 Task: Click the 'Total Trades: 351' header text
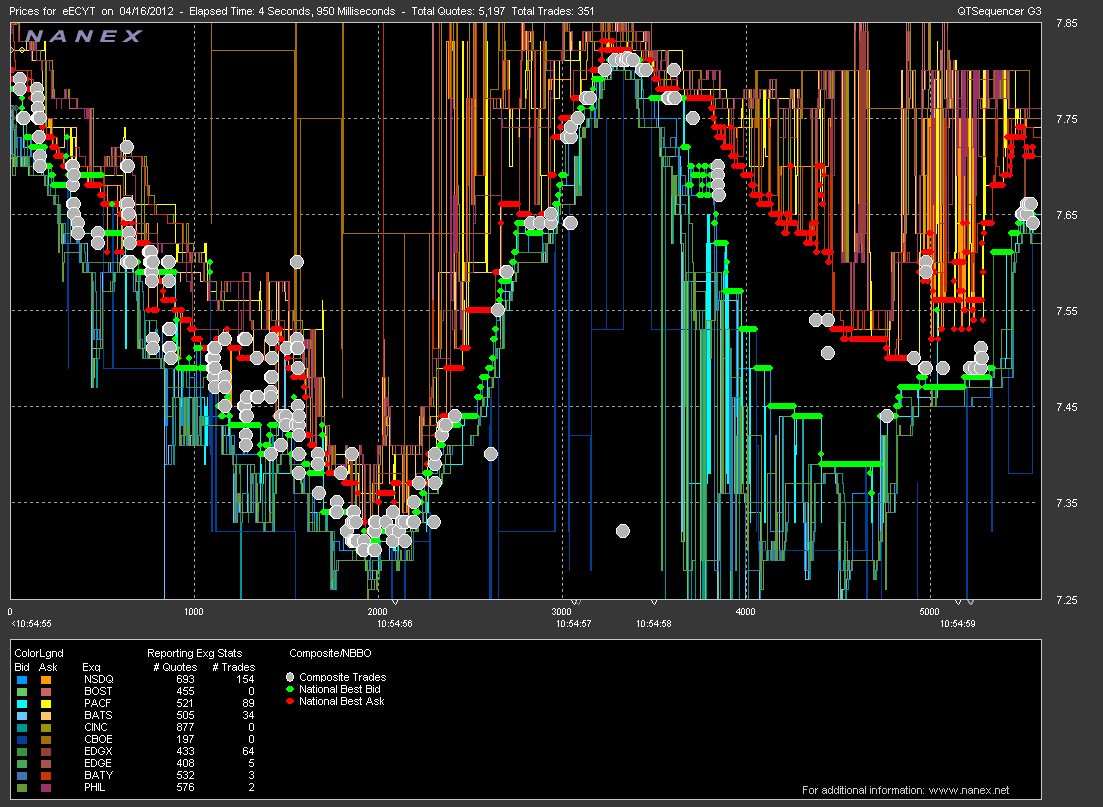pyautogui.click(x=552, y=11)
